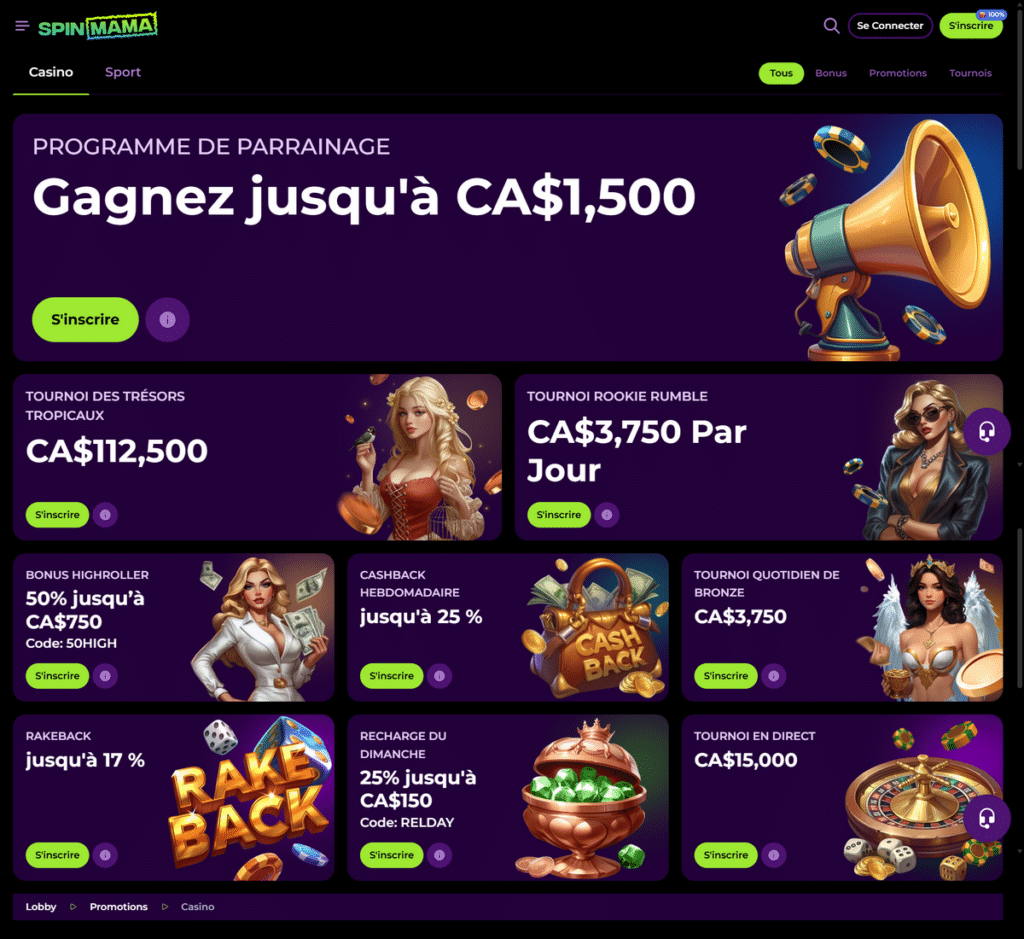Switch to the Sport tab

(x=123, y=72)
